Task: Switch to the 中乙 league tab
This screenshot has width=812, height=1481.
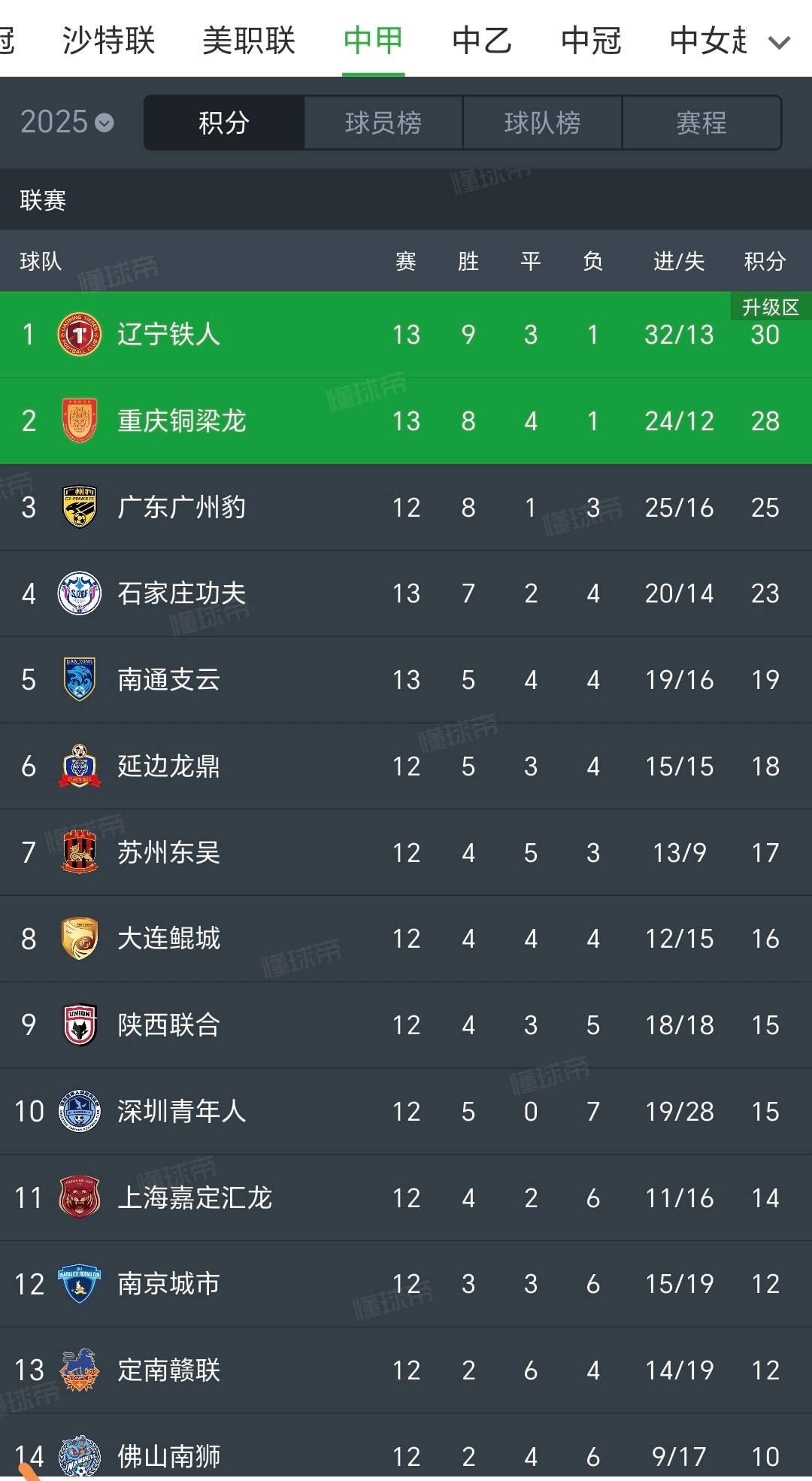Action: 482,41
